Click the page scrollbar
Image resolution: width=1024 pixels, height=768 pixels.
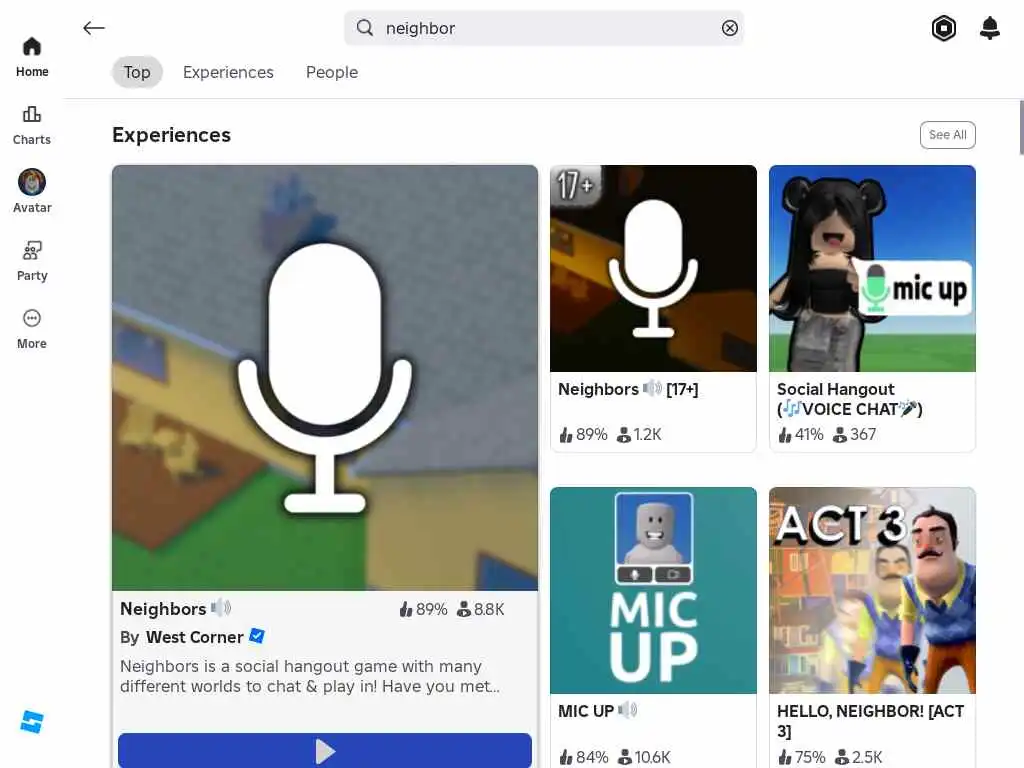point(1021,127)
